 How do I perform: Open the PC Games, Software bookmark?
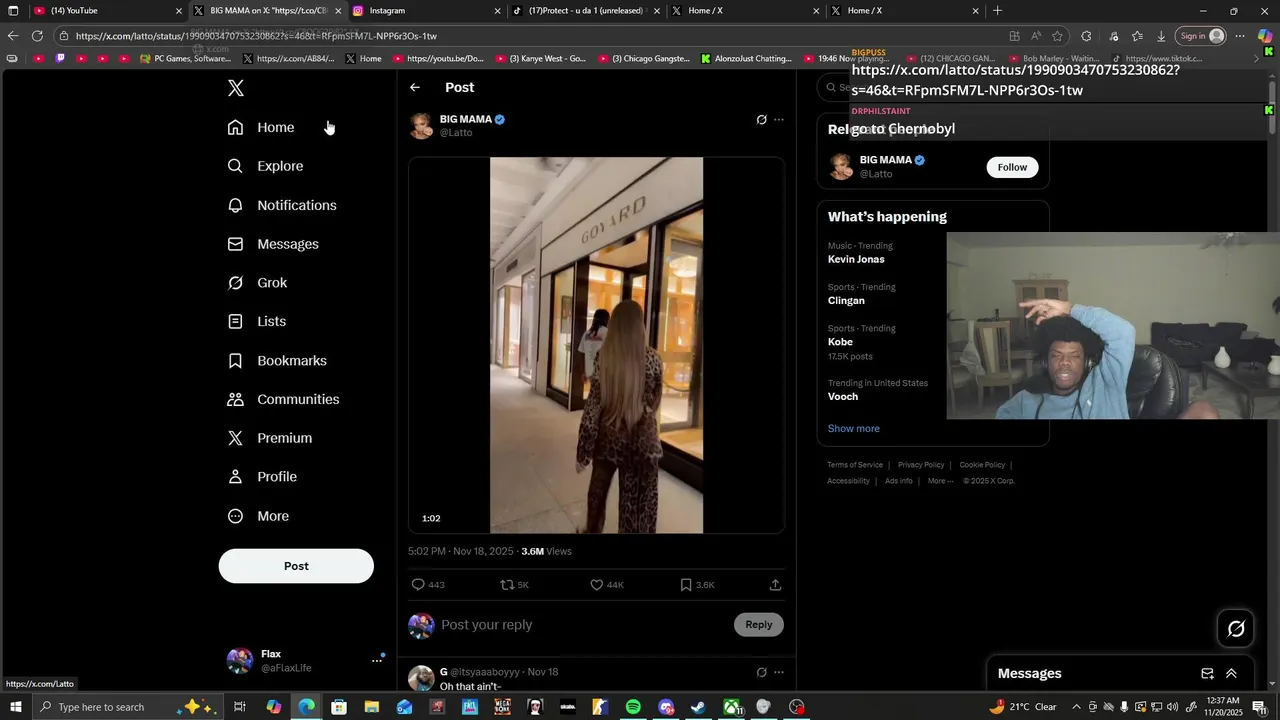pyautogui.click(x=185, y=59)
